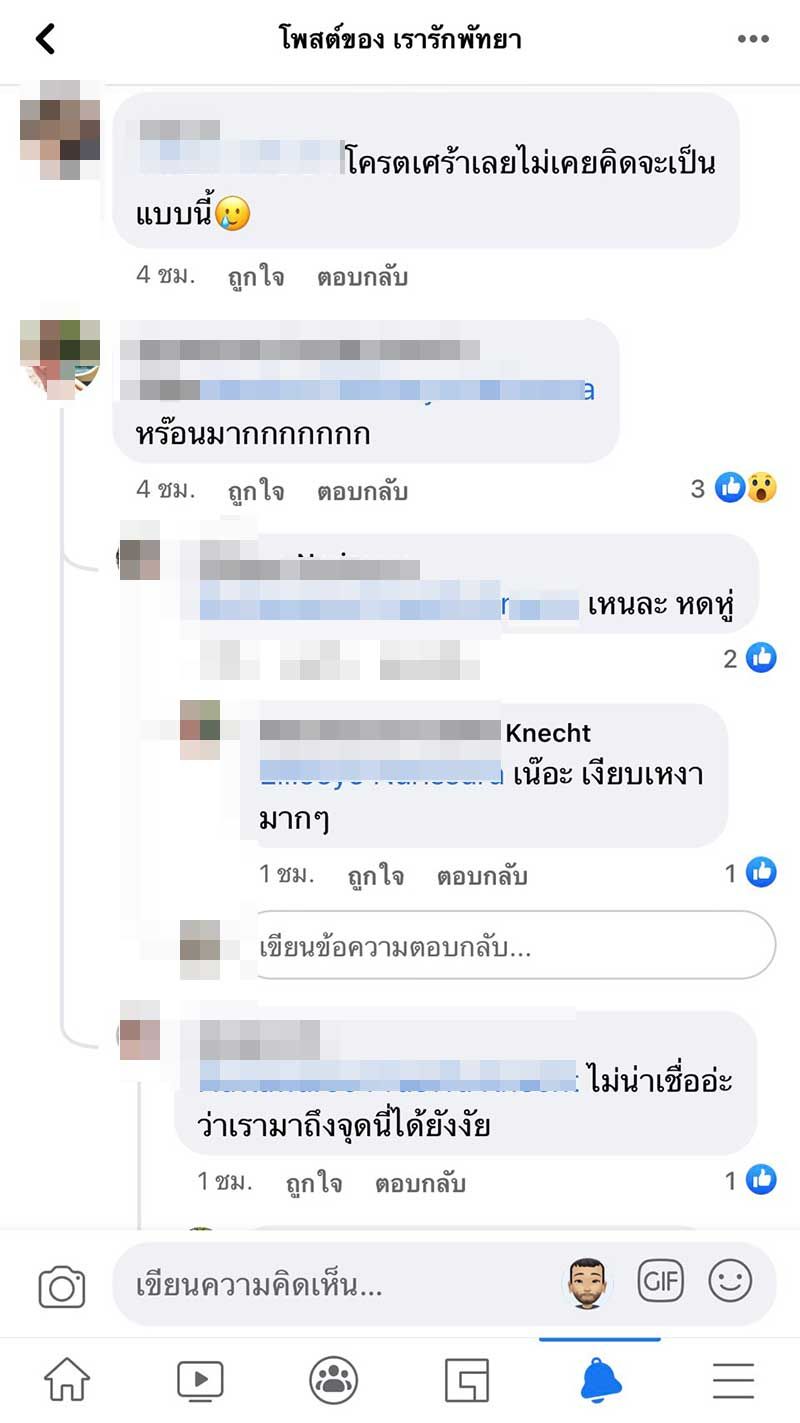Viewport: 800px width, 1423px height.
Task: Focus the "เขียนข้อความตอบกลับ..." reply field
Action: [510, 945]
